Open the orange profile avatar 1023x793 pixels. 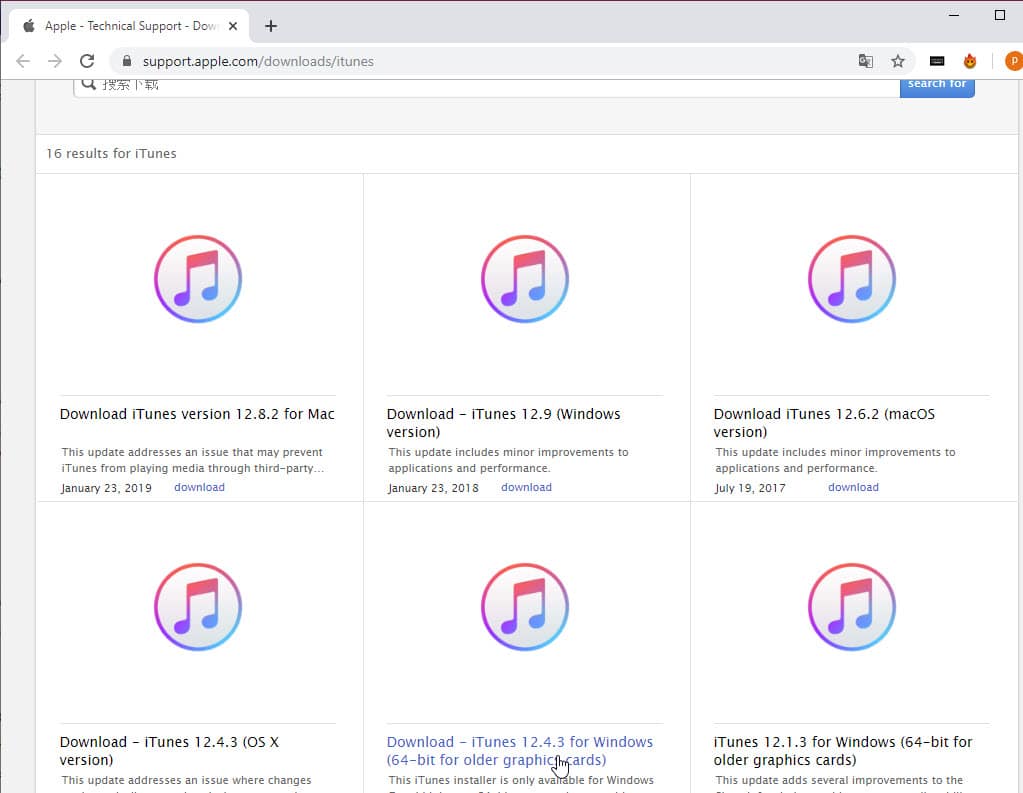[1014, 61]
